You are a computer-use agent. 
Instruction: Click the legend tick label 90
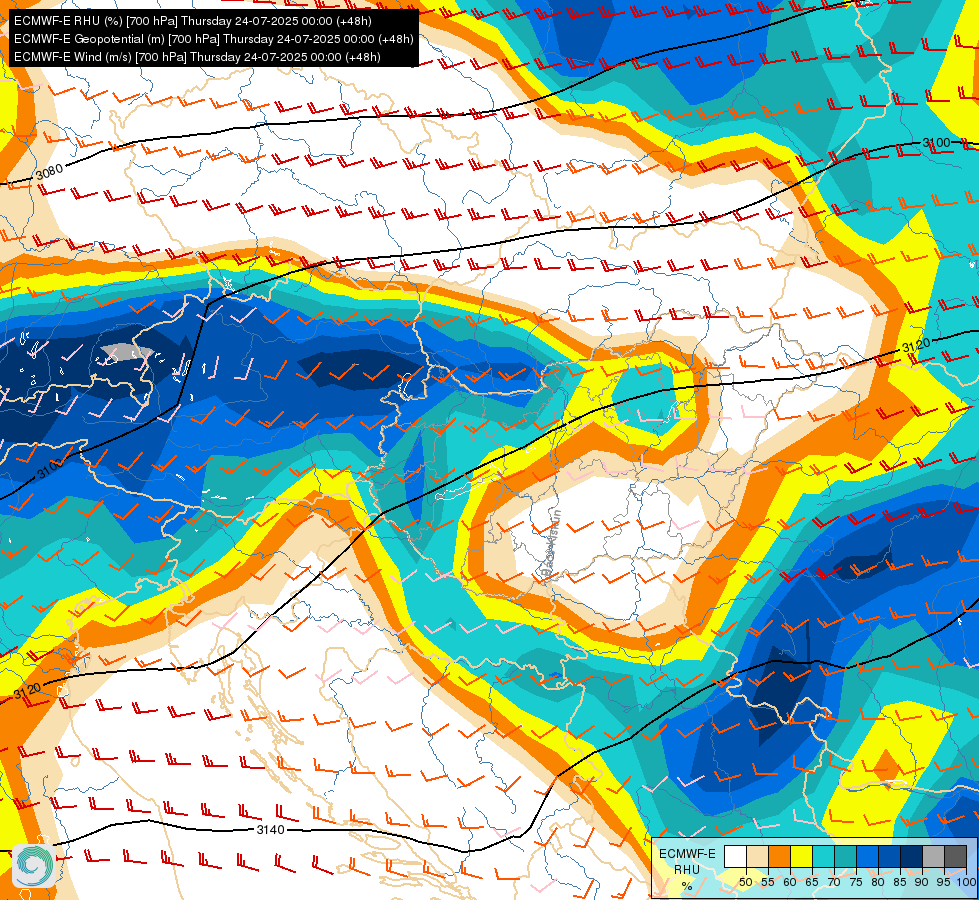click(922, 882)
